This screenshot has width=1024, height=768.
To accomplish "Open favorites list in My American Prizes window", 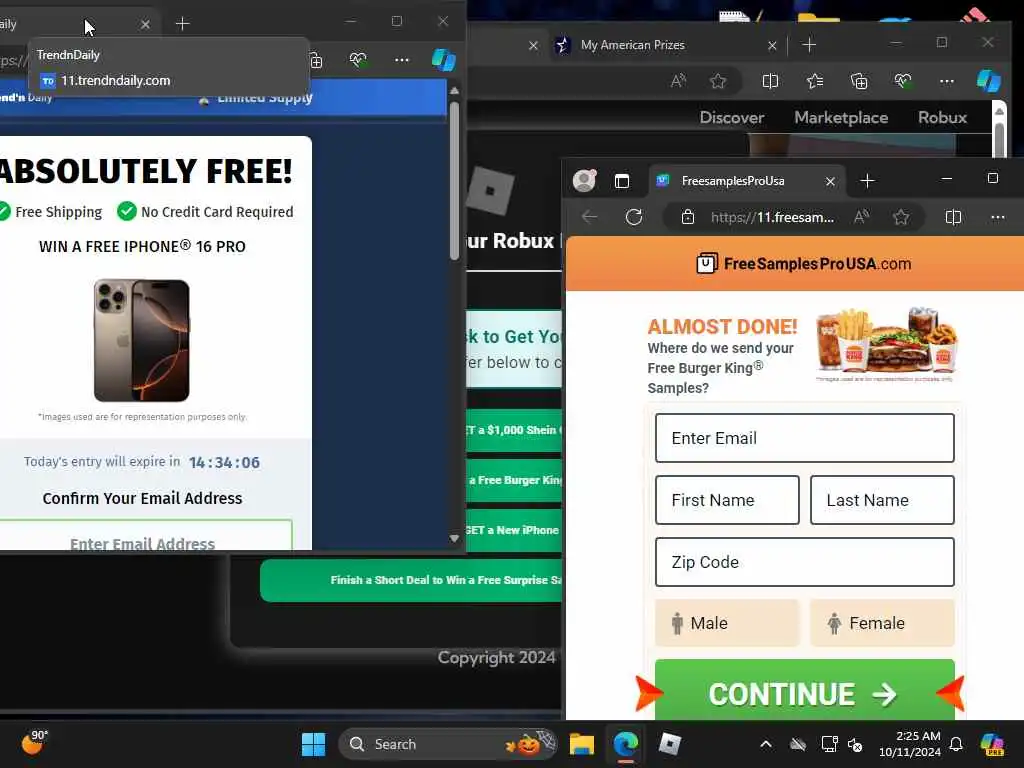I will (814, 81).
